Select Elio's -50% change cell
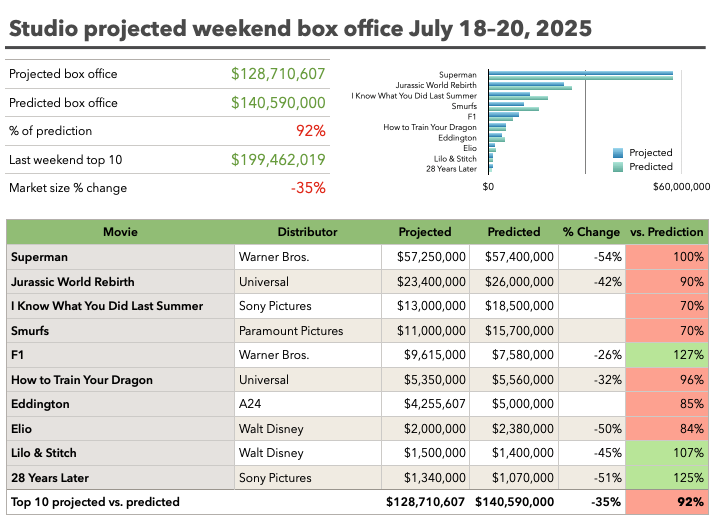The height and width of the screenshot is (520, 720). click(591, 429)
